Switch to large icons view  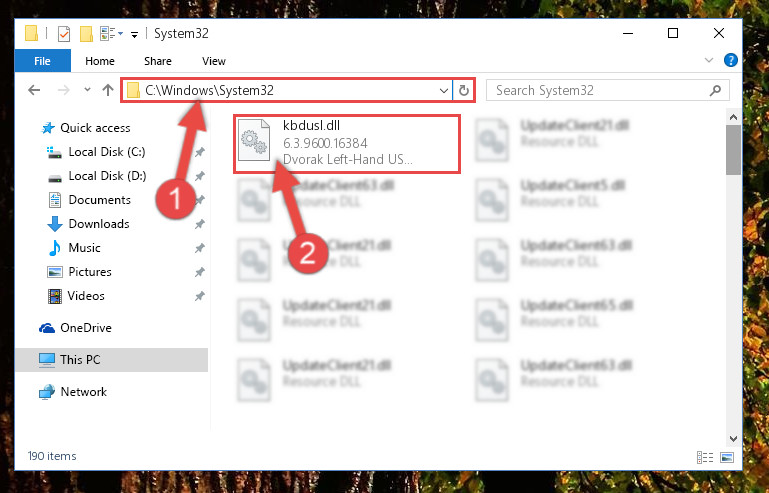[x=727, y=457]
